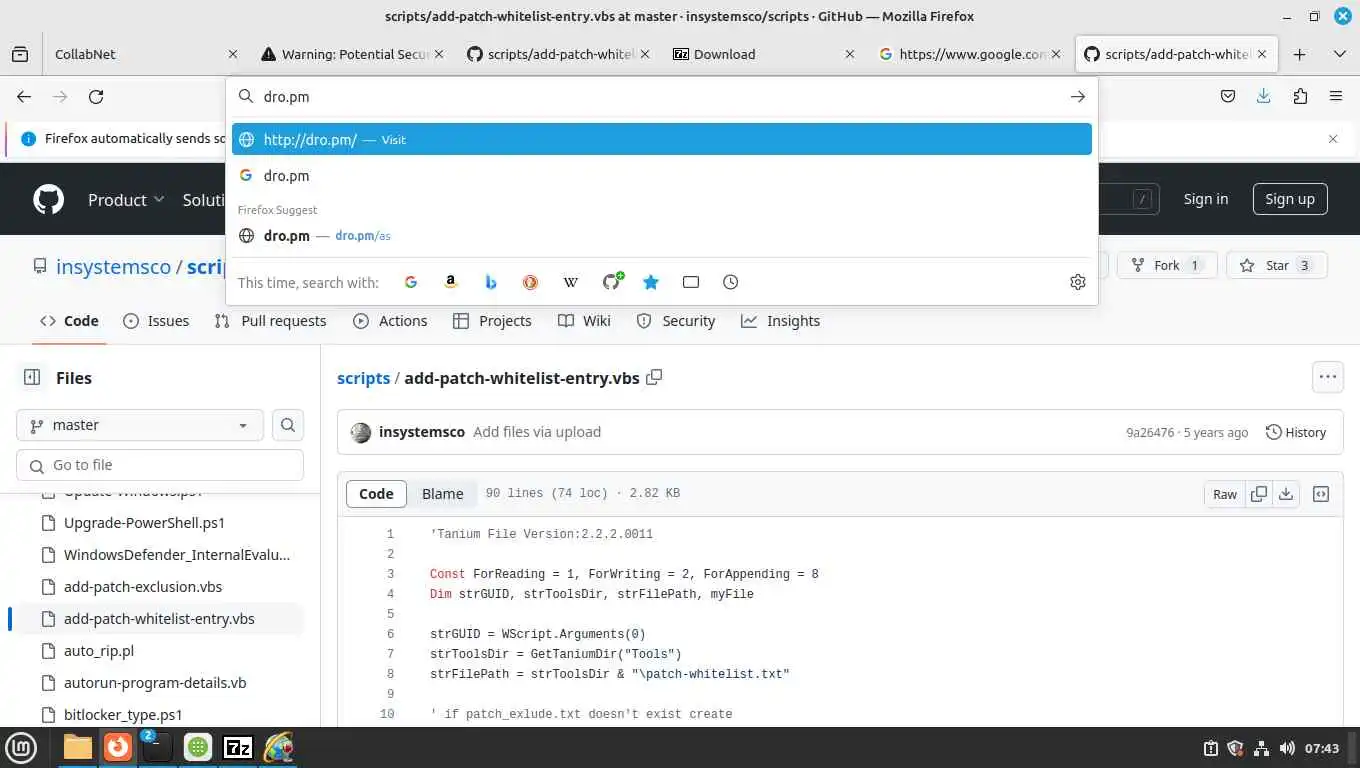Screen dimensions: 1360x768
Task: Open the Projects repository tab
Action: [x=492, y=321]
